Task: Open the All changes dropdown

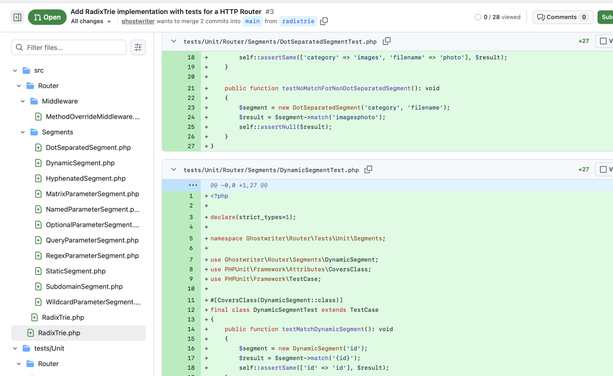Action: tap(91, 21)
